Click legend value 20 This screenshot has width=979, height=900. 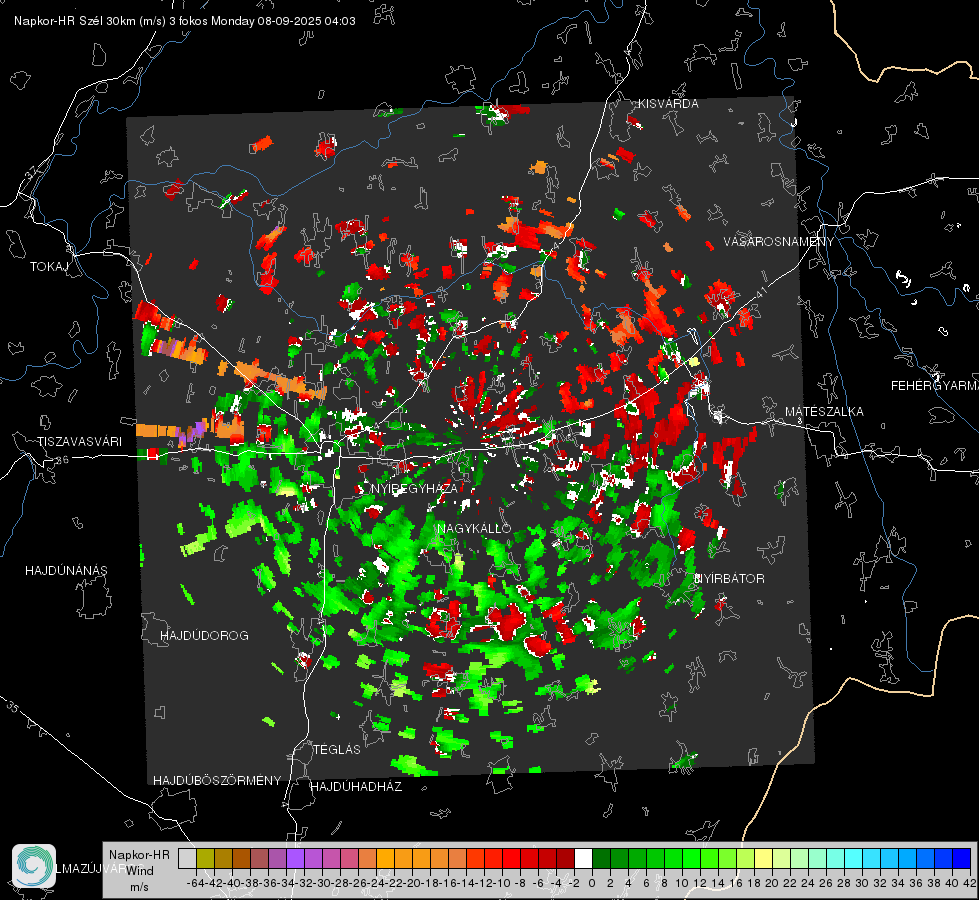[772, 883]
